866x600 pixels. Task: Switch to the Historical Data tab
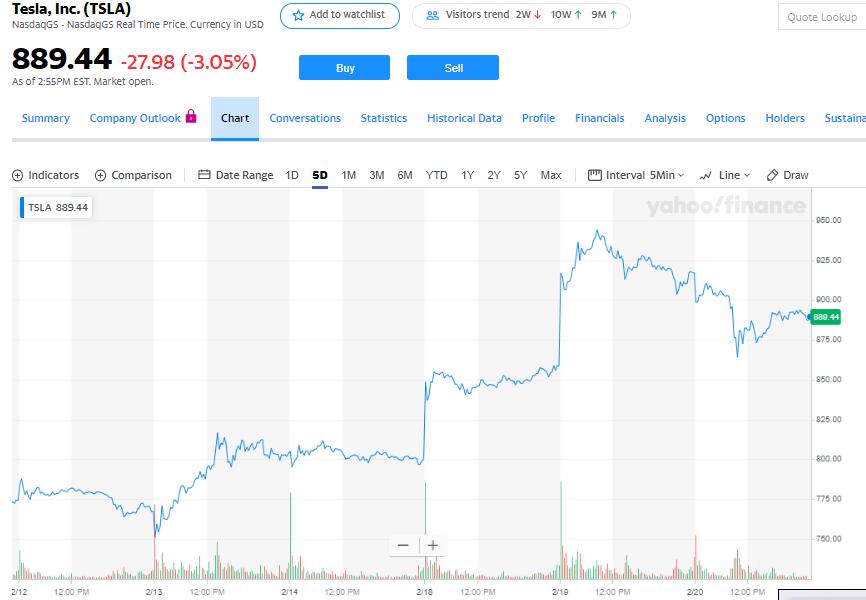(464, 118)
